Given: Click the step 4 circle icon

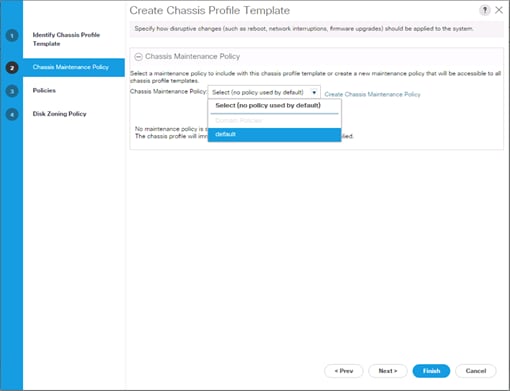Looking at the screenshot, I should click(x=12, y=114).
